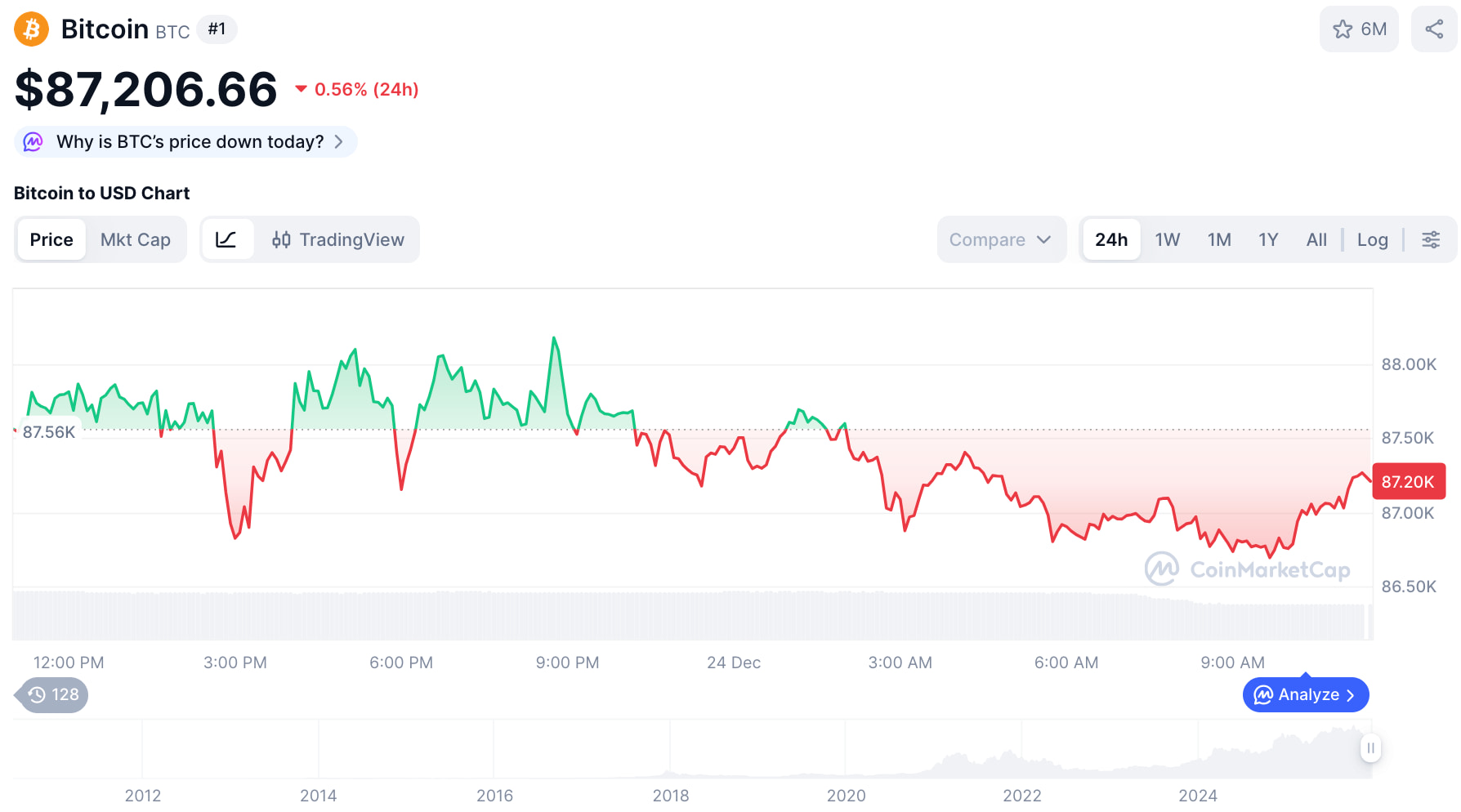Screen dimensions: 1461x812
Task: Click the Bitcoin to USD Chart heading
Action: [102, 193]
